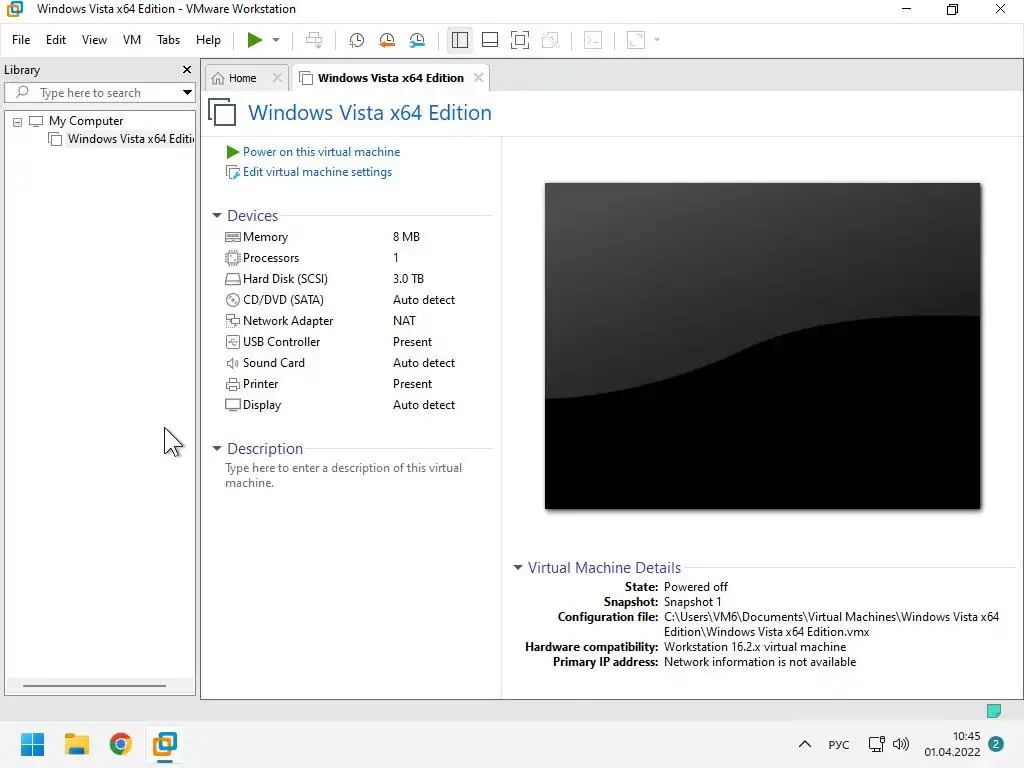Click the 3.0 TB hard disk value
Viewport: 1024px width, 768px height.
tap(408, 279)
